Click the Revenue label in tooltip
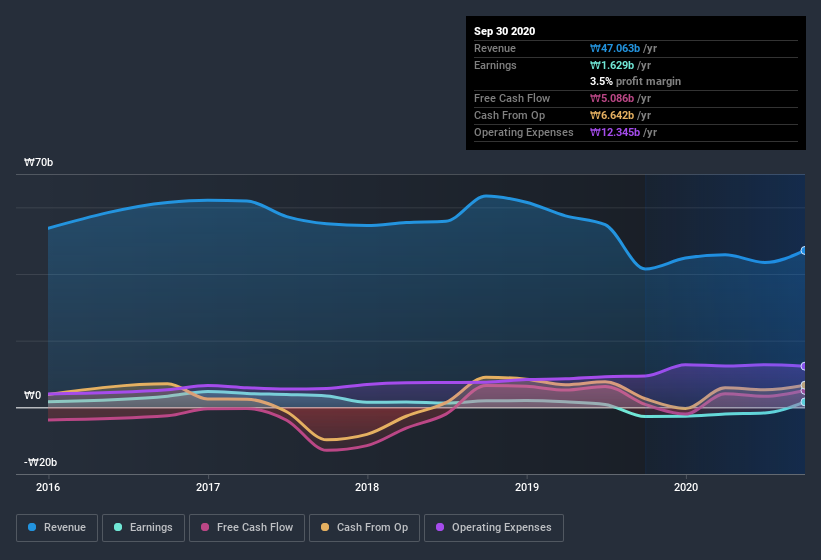The height and width of the screenshot is (560, 821). [x=495, y=48]
